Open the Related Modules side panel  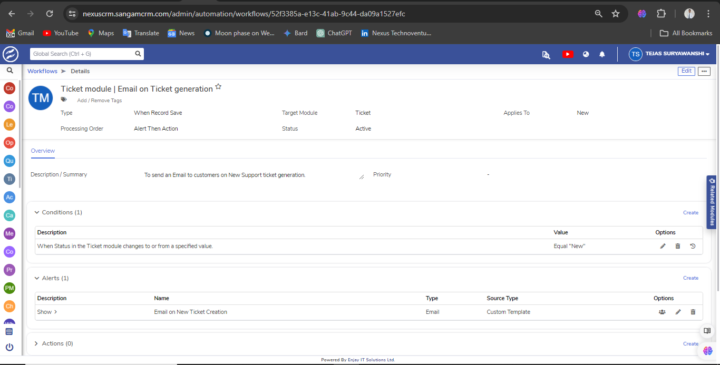711,202
